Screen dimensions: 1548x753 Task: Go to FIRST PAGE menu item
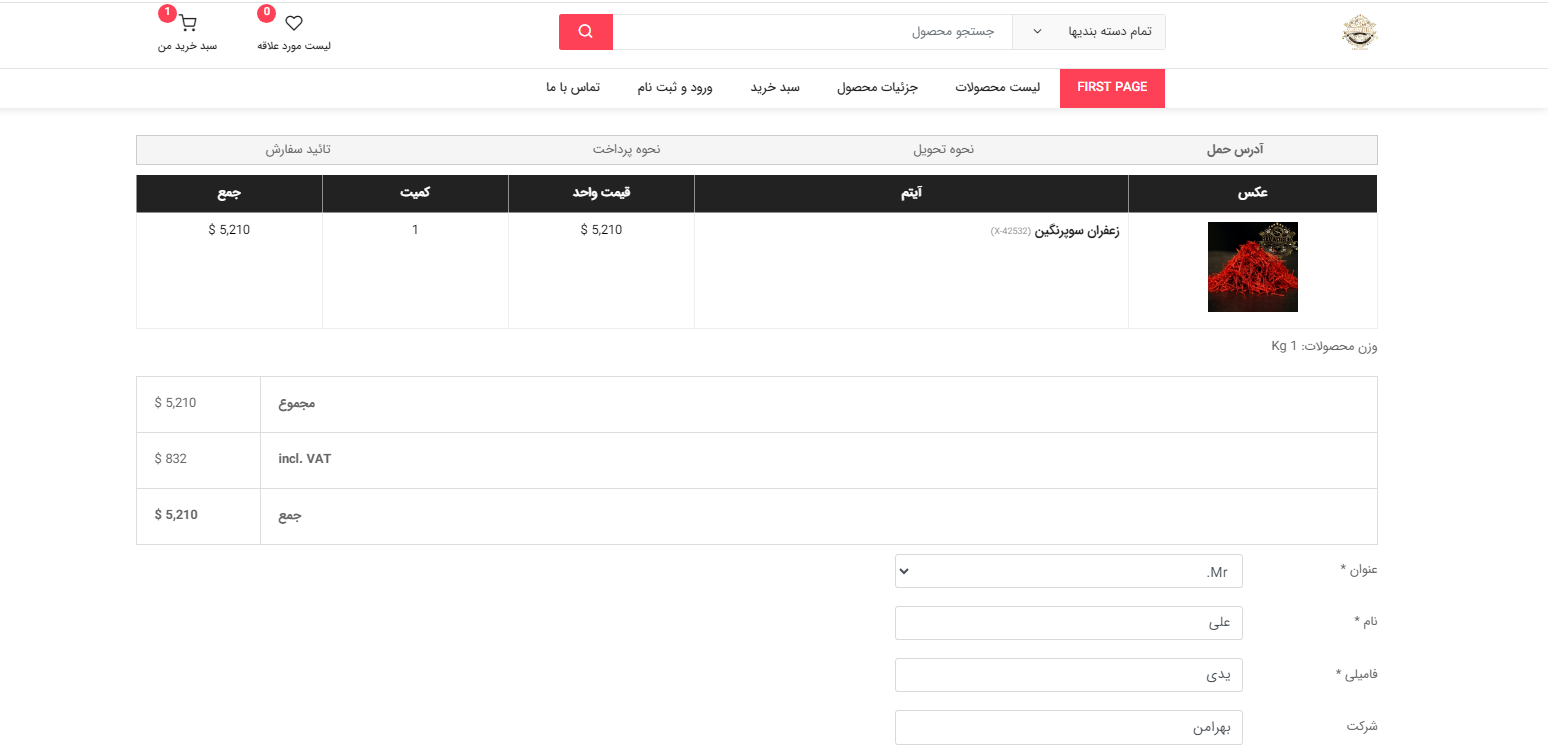1112,88
